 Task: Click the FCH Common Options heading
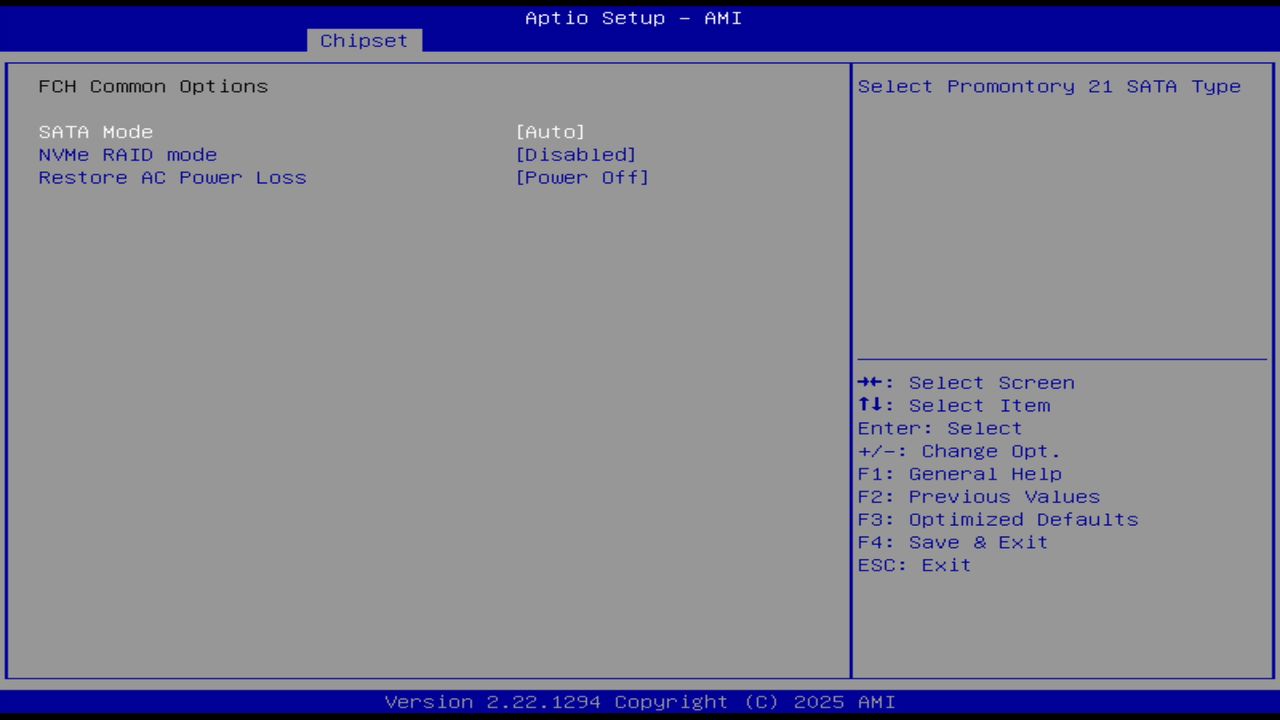click(153, 86)
